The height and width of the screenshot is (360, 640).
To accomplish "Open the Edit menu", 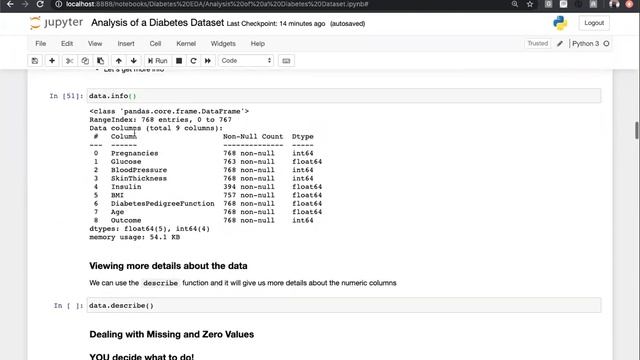I will point(67,44).
